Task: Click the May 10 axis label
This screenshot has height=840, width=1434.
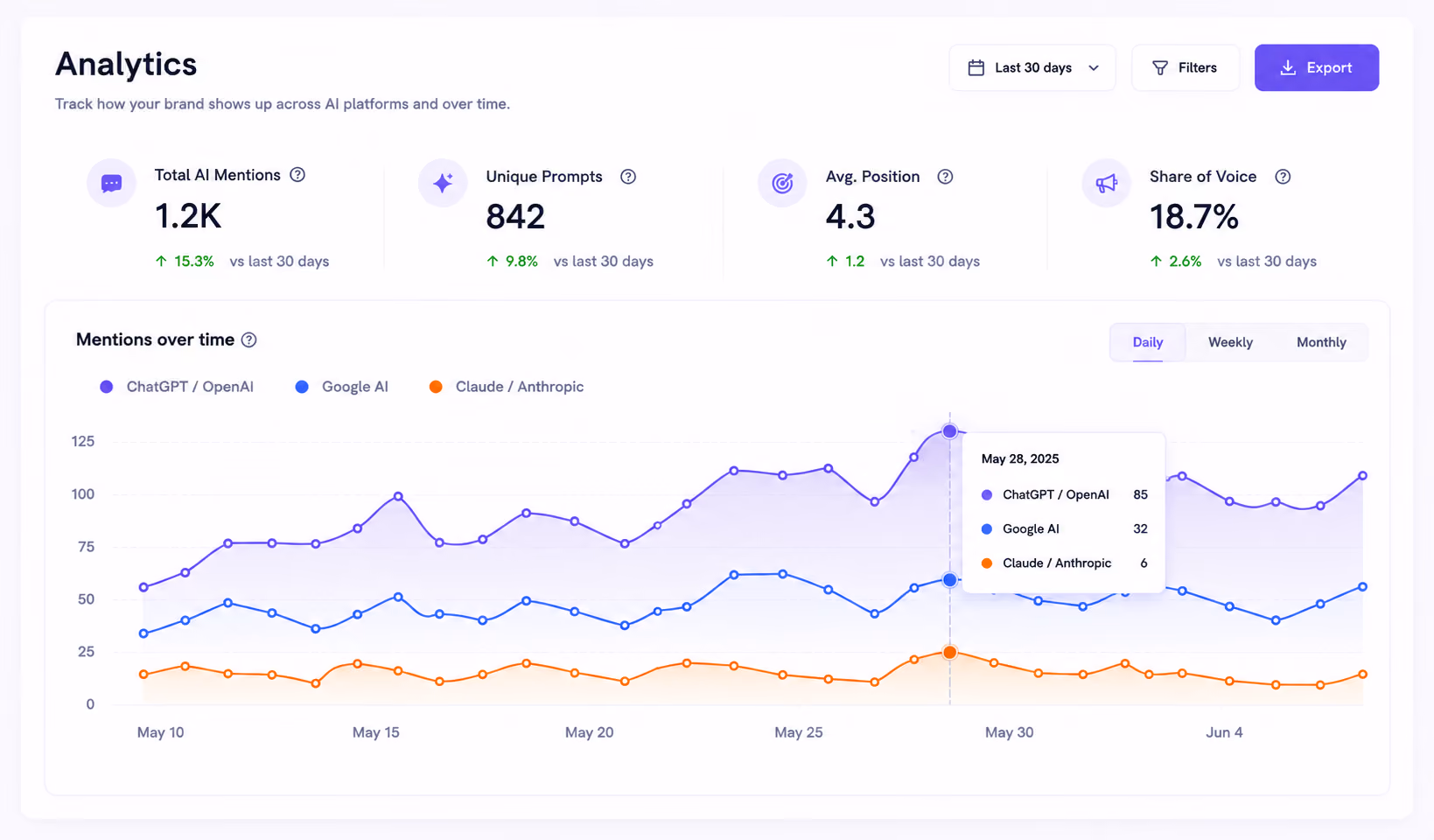Action: pyautogui.click(x=161, y=733)
